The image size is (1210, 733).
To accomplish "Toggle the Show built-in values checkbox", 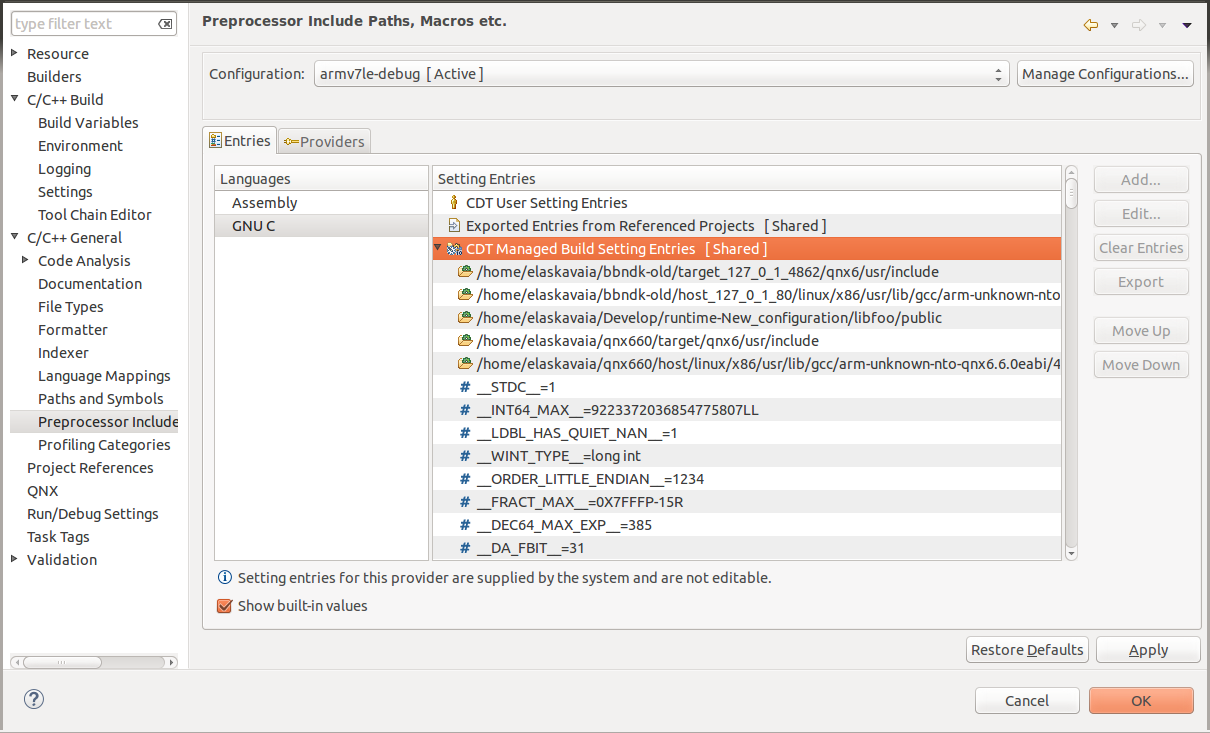I will 225,606.
